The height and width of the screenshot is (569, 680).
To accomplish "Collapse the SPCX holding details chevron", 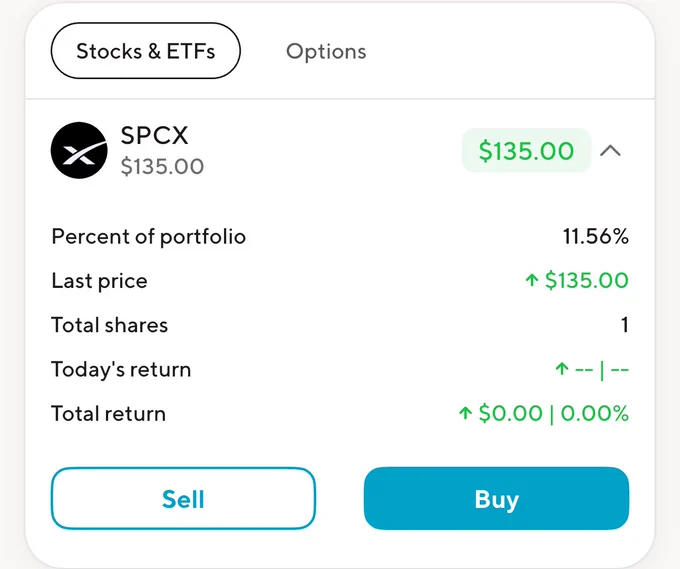I will 611,151.
